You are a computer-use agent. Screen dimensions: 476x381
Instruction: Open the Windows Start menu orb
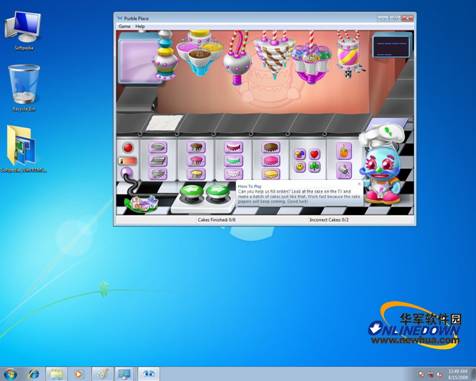tap(10, 374)
